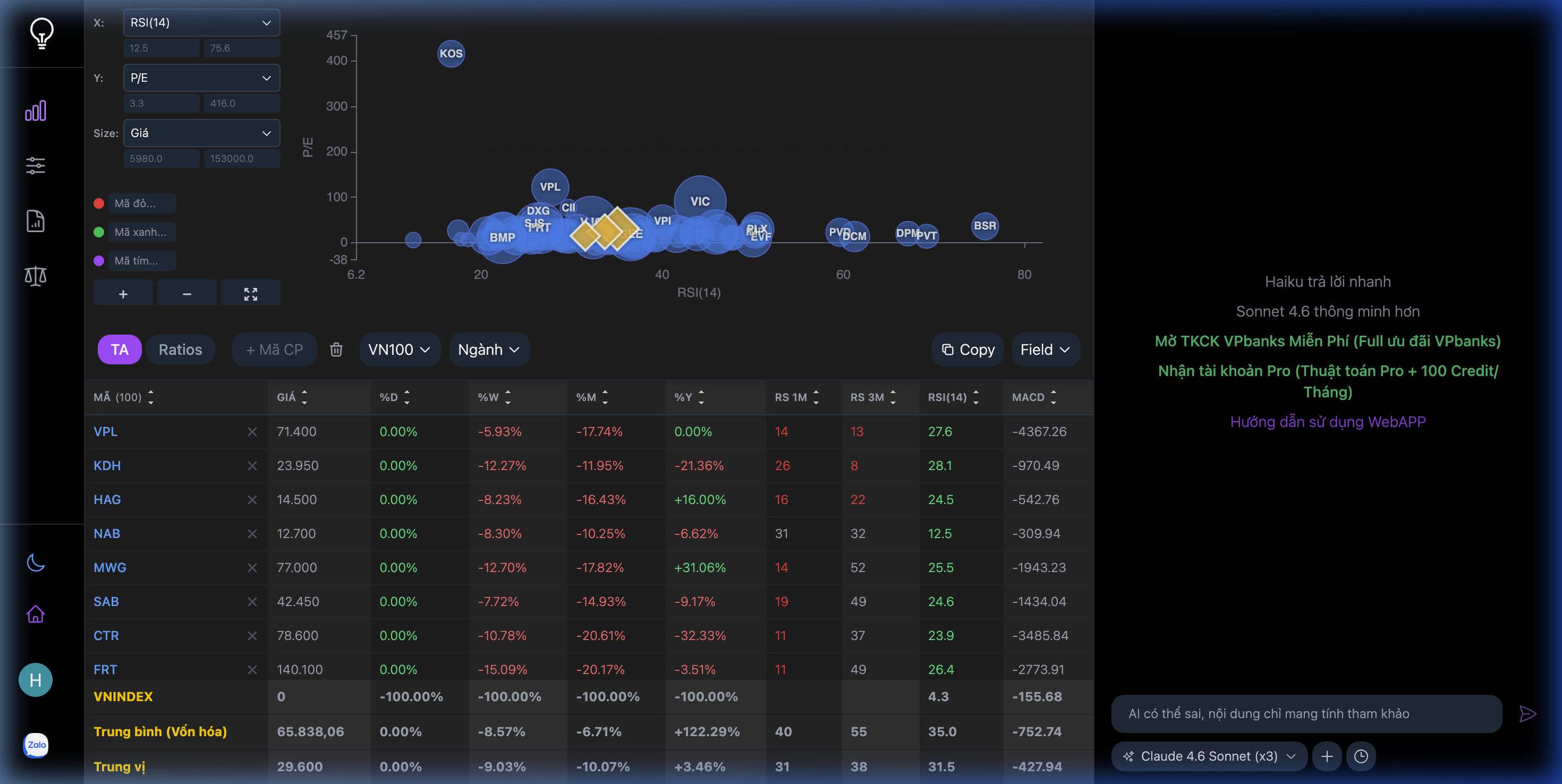This screenshot has width=1562, height=784.
Task: Click the Copy button
Action: [967, 350]
